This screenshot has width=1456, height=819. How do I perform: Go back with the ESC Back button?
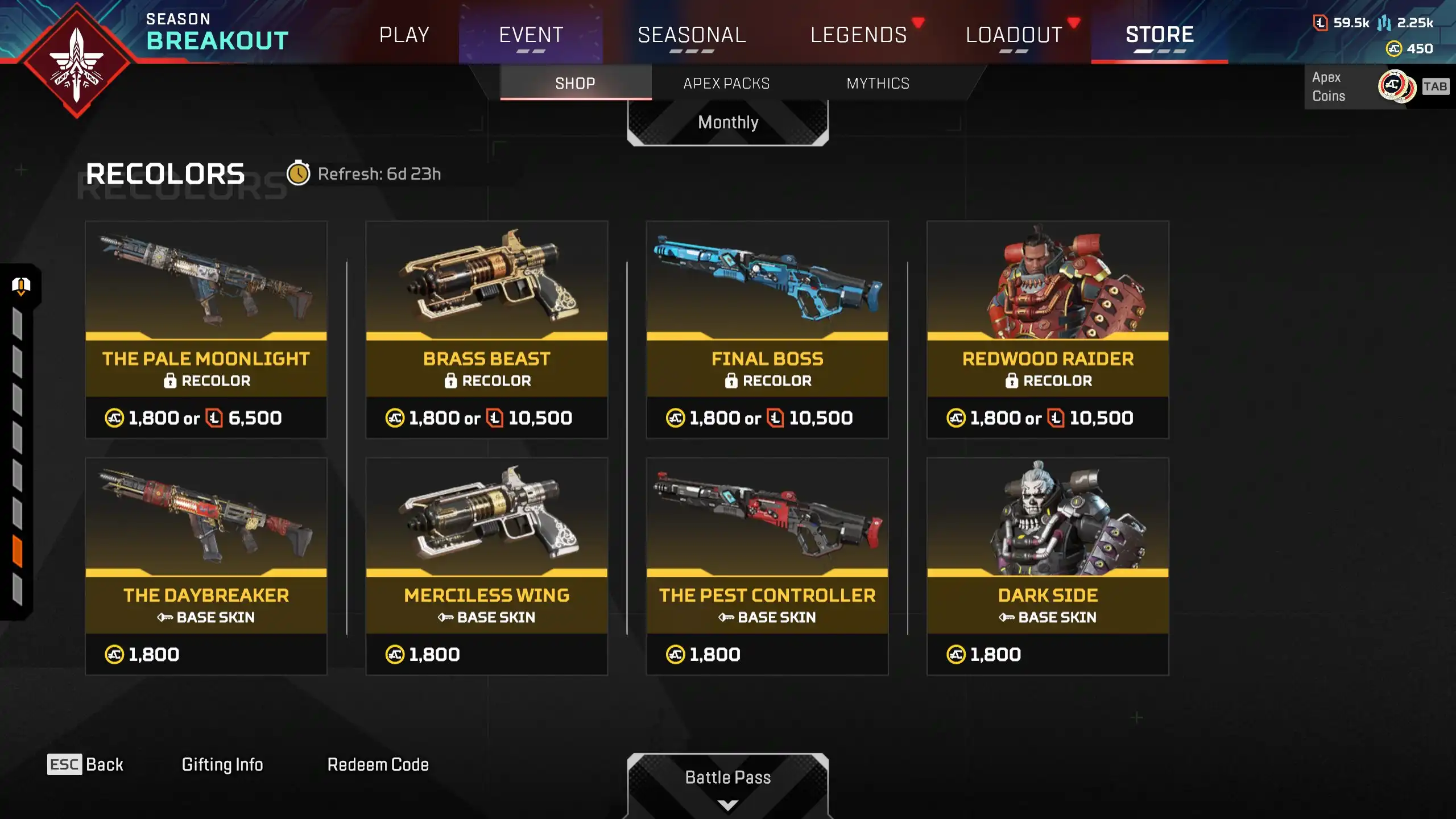(85, 764)
